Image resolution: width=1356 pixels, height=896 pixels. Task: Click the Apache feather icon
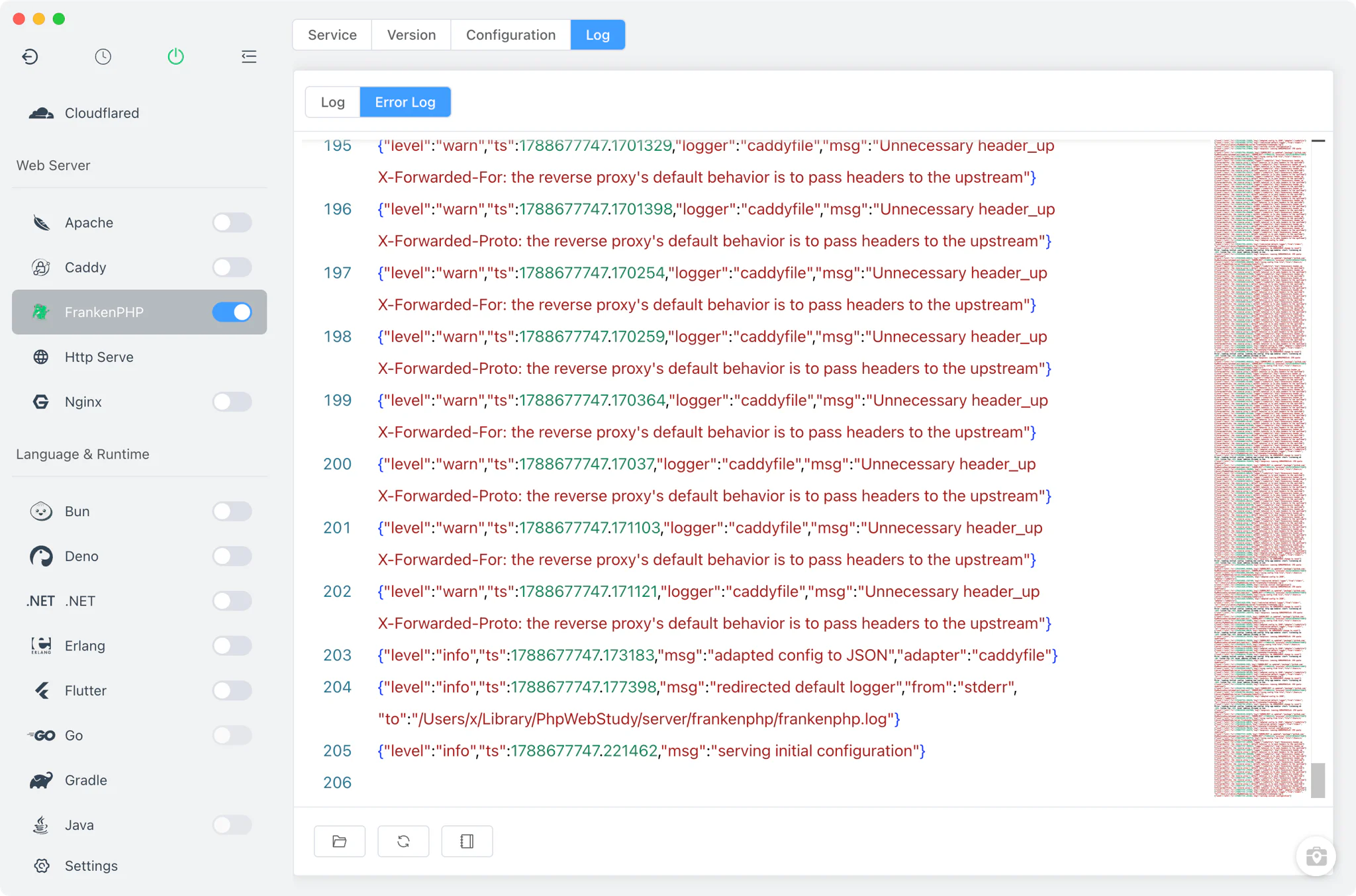point(41,223)
